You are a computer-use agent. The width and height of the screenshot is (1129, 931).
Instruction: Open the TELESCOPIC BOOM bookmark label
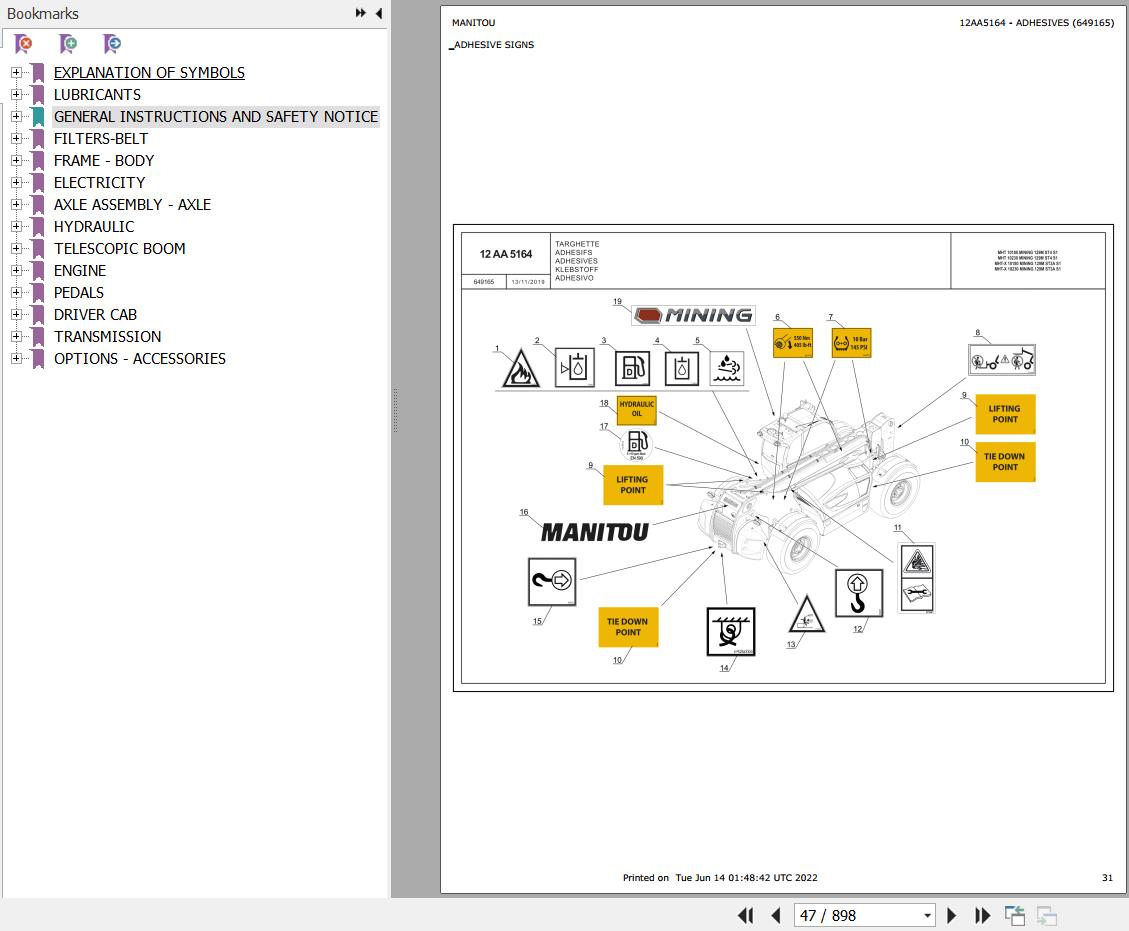click(120, 248)
